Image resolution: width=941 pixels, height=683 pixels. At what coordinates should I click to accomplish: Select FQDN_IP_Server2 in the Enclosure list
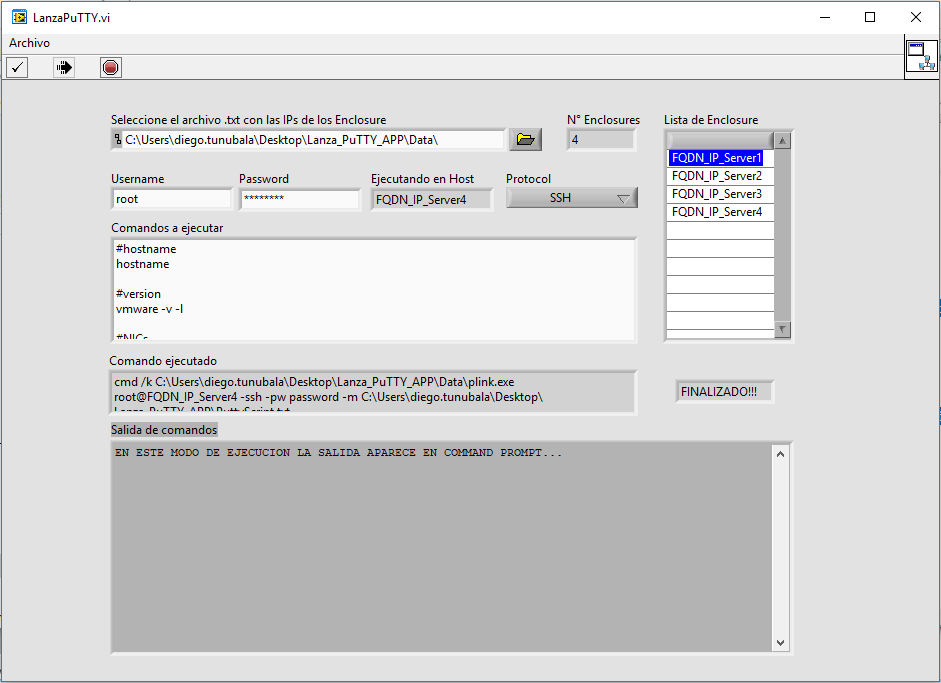[716, 176]
